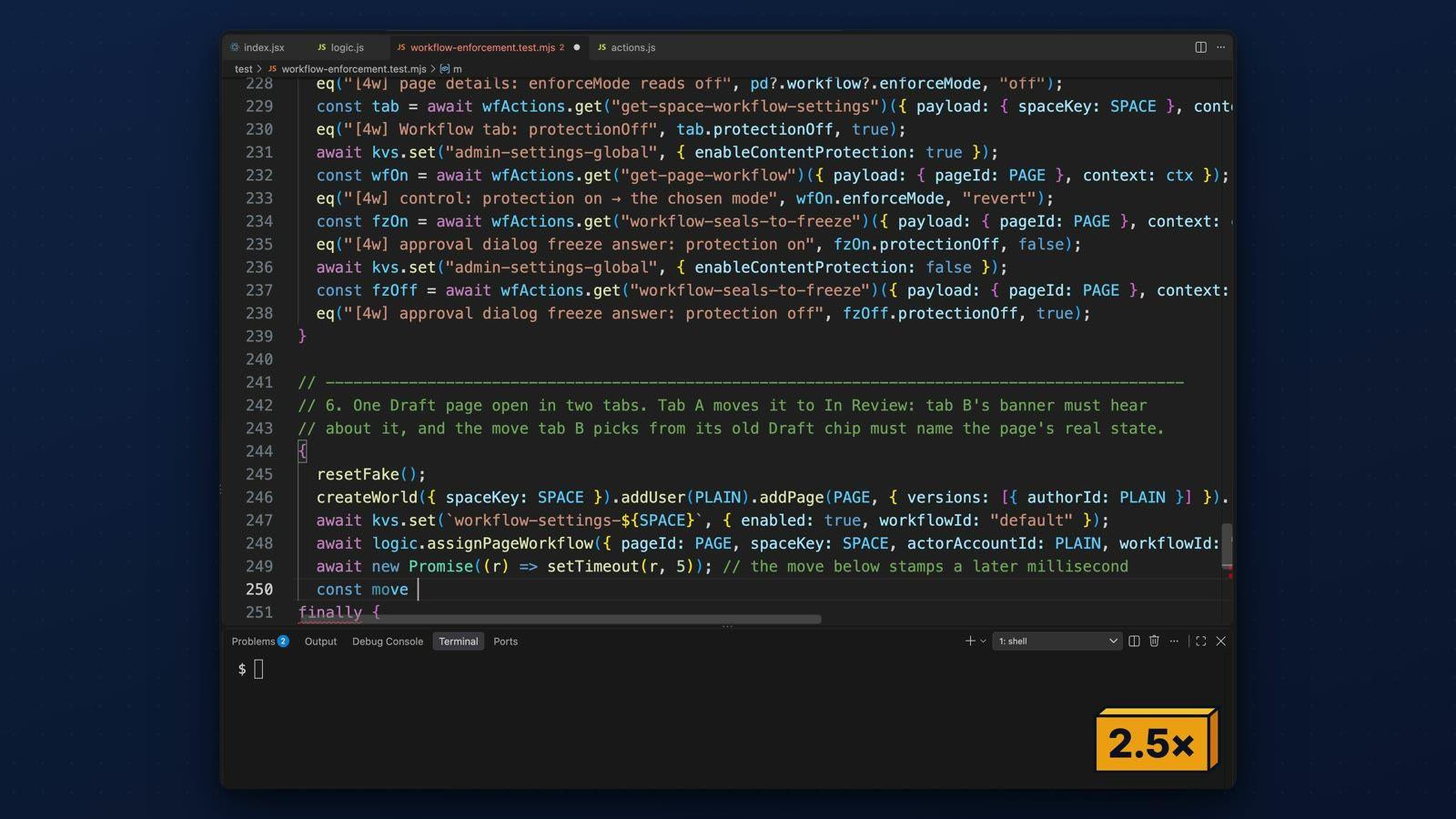The height and width of the screenshot is (819, 1456).
Task: Select the Terminal panel tab
Action: pos(458,642)
